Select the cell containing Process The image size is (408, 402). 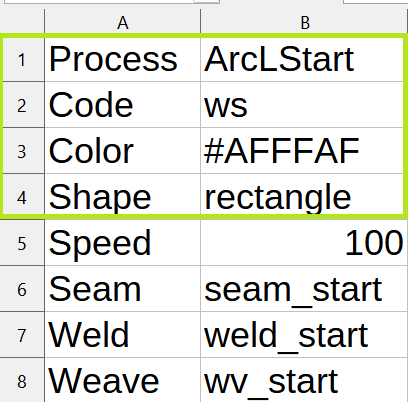pyautogui.click(x=122, y=59)
